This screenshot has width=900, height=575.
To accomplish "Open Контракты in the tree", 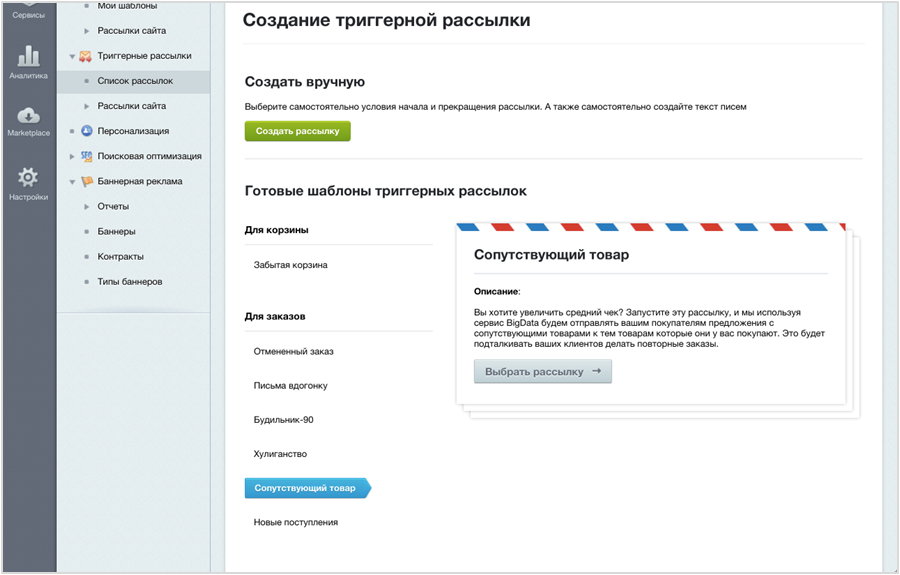I will click(121, 257).
